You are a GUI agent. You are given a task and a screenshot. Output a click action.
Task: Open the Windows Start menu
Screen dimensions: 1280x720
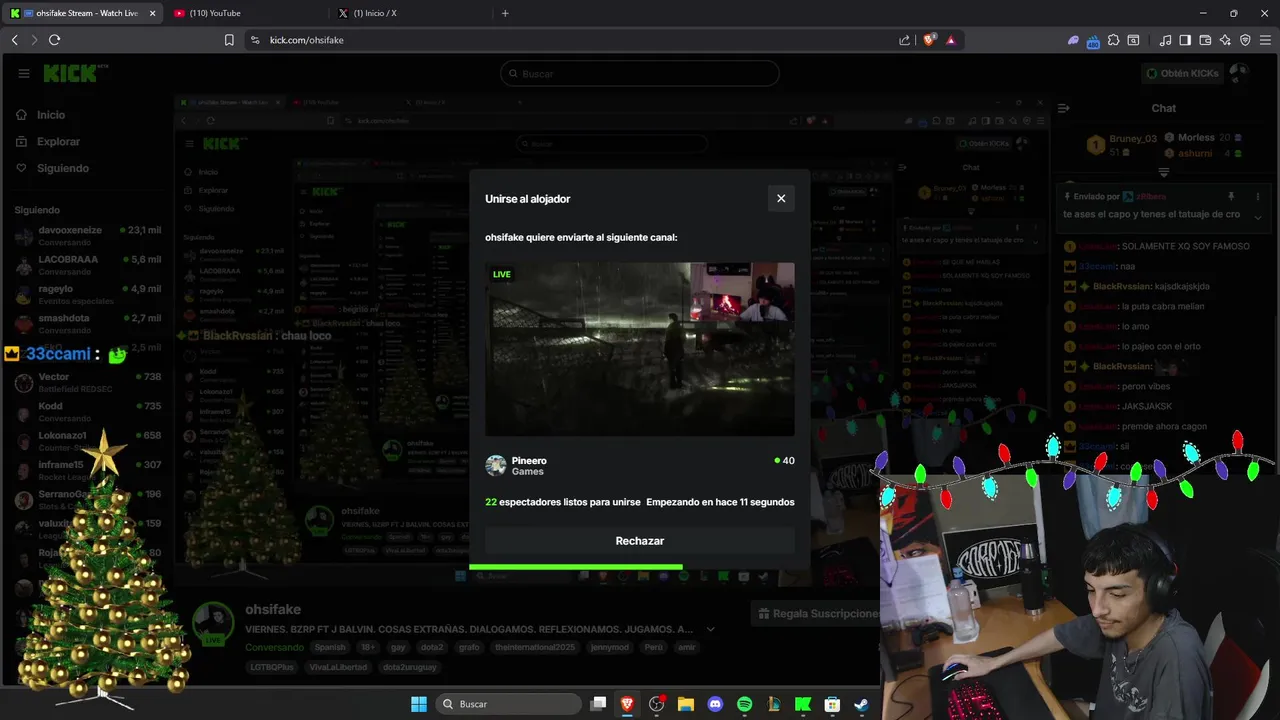pos(419,704)
